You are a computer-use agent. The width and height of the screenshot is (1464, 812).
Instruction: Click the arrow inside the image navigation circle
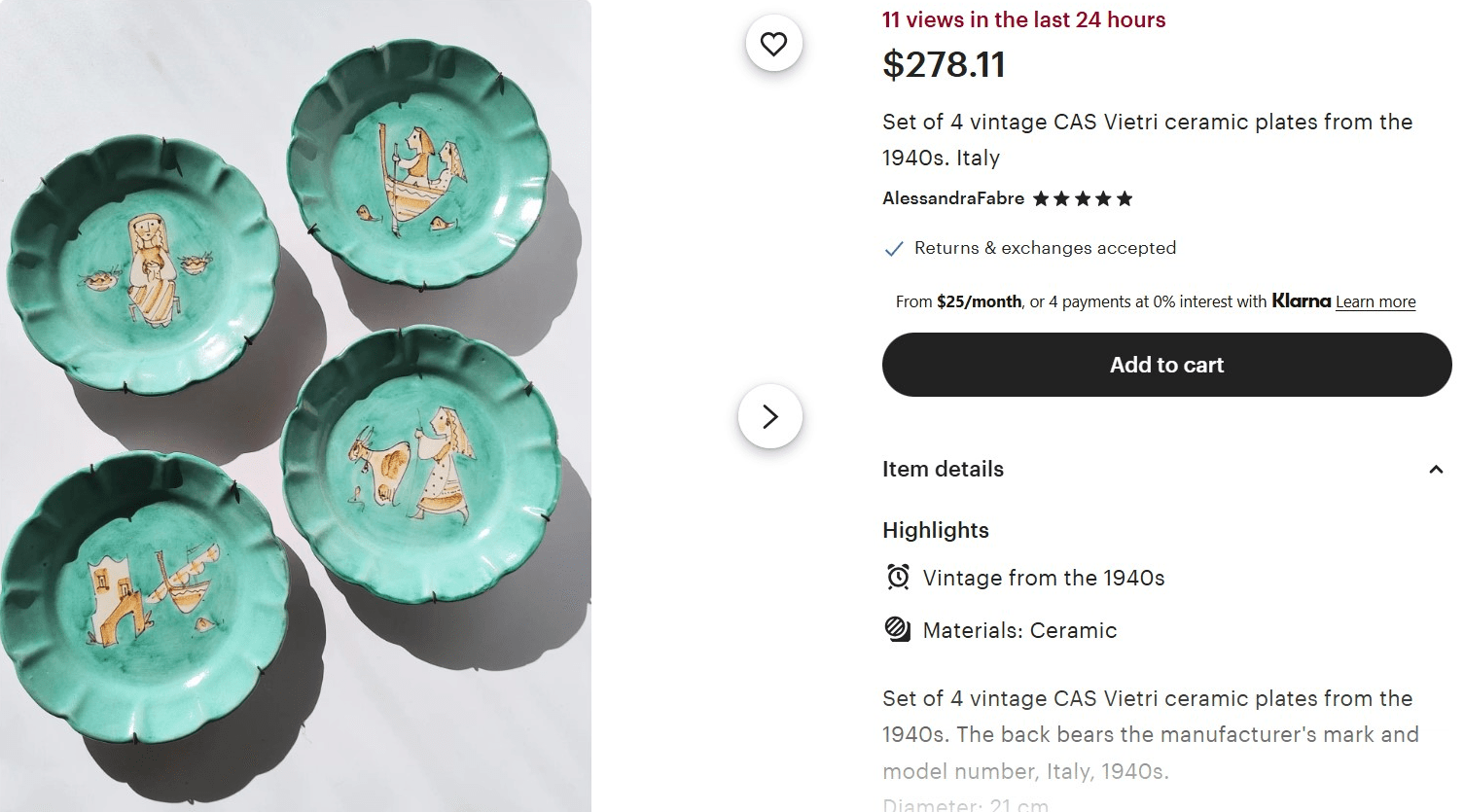click(x=770, y=415)
